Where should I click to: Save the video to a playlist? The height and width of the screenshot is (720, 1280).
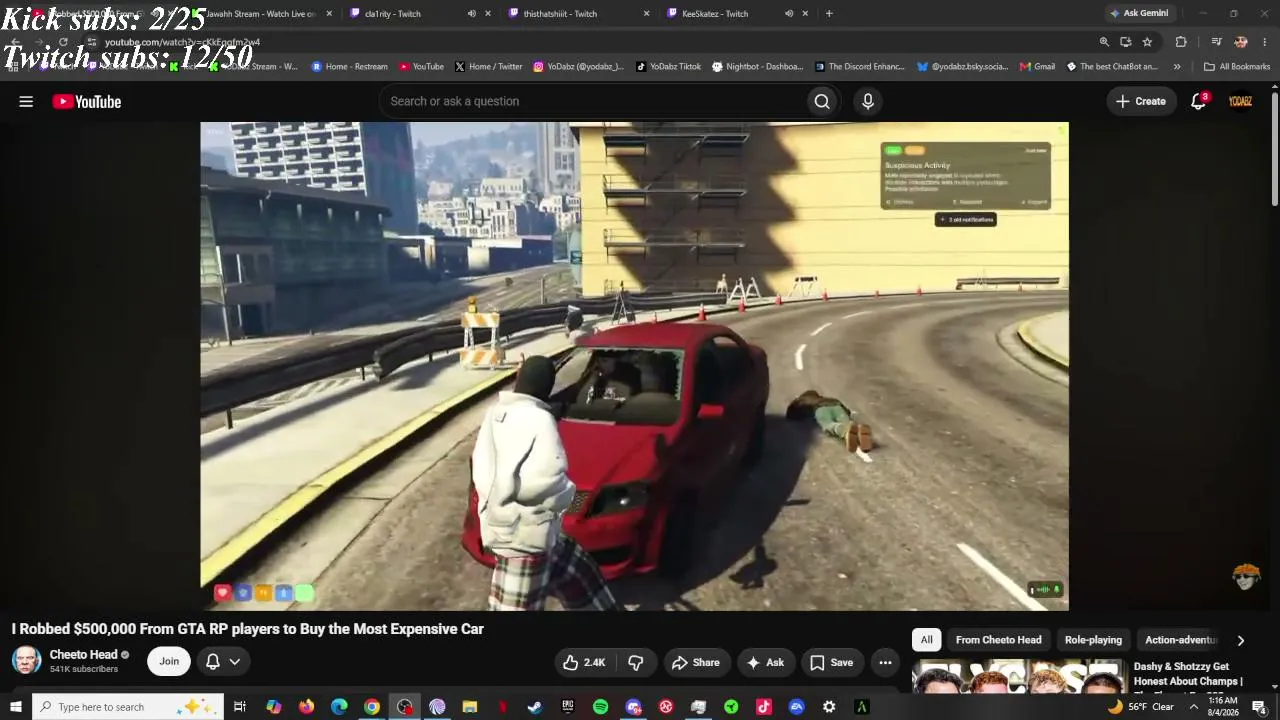832,662
